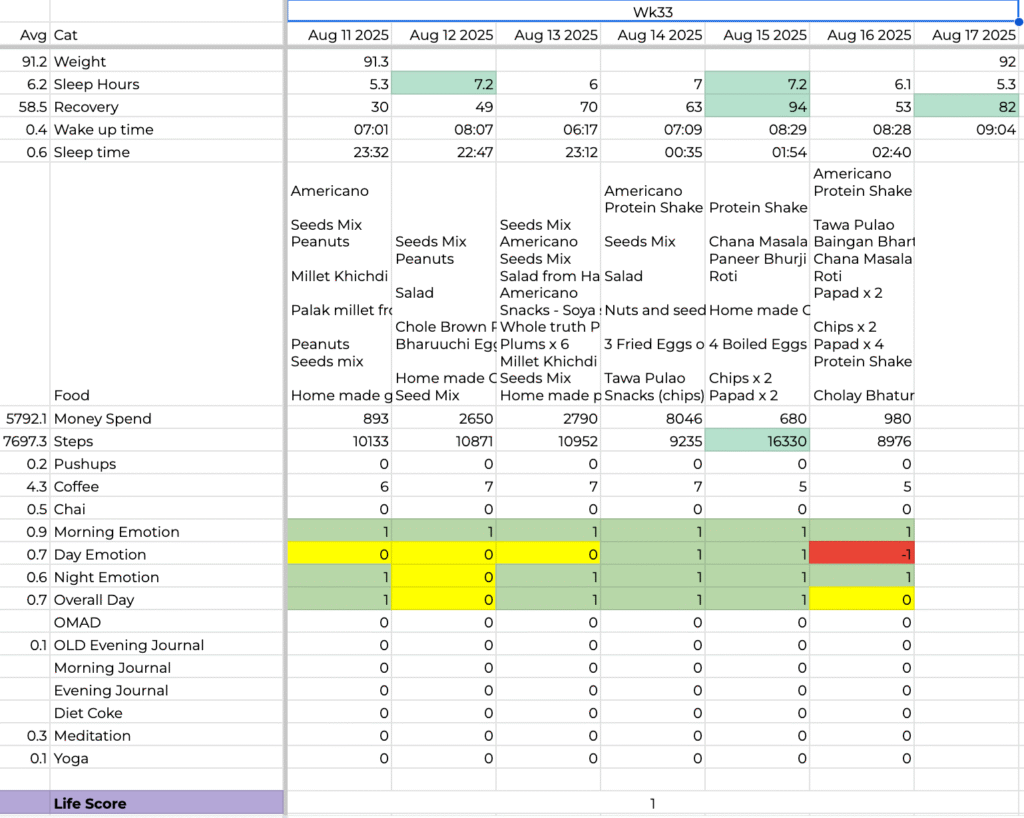The image size is (1024, 818).
Task: Select the Aug 11 Food cell with Millet Khichdi
Action: coord(340,285)
